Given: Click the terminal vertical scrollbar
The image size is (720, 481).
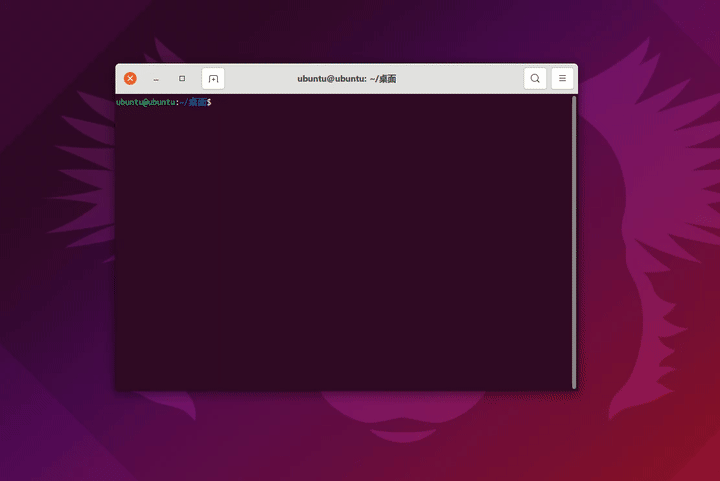Looking at the screenshot, I should click(x=574, y=242).
